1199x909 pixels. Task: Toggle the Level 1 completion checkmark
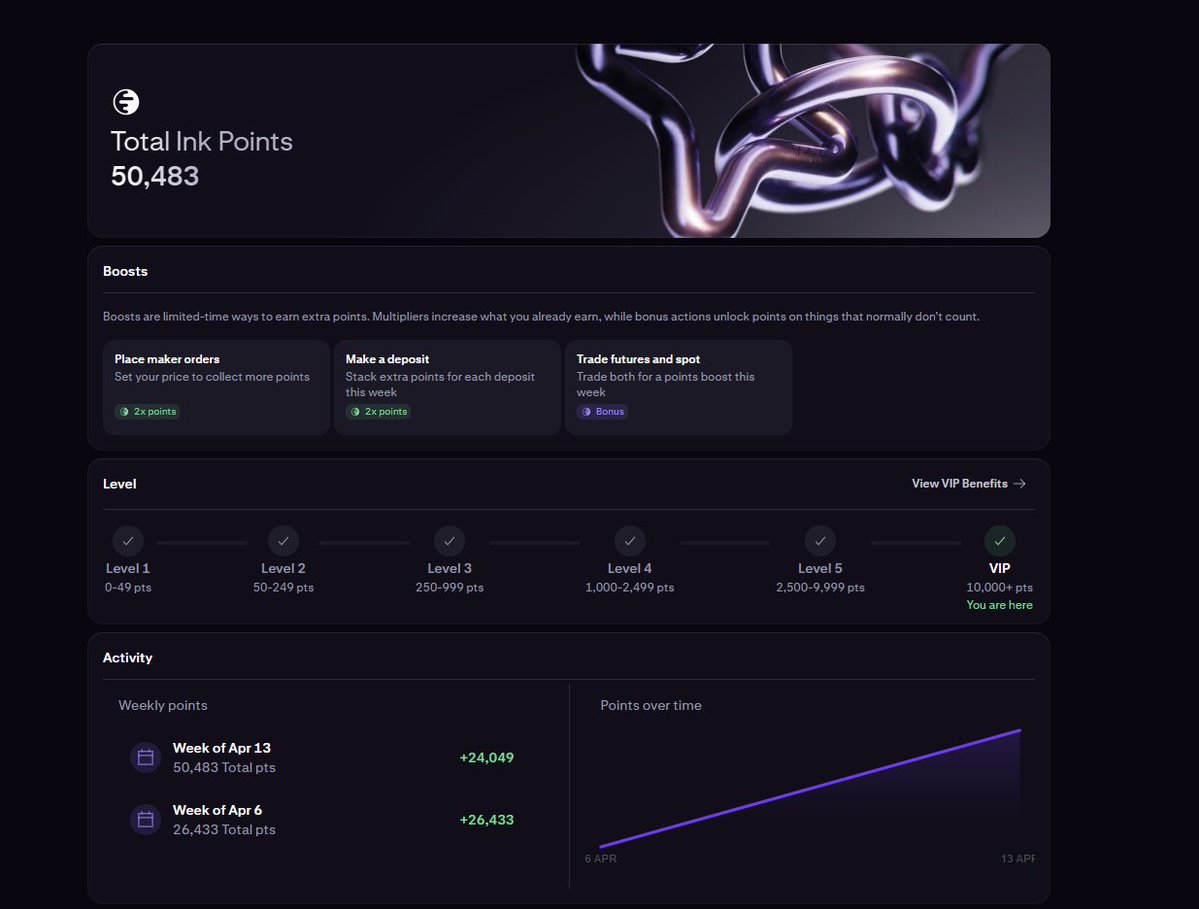tap(128, 541)
